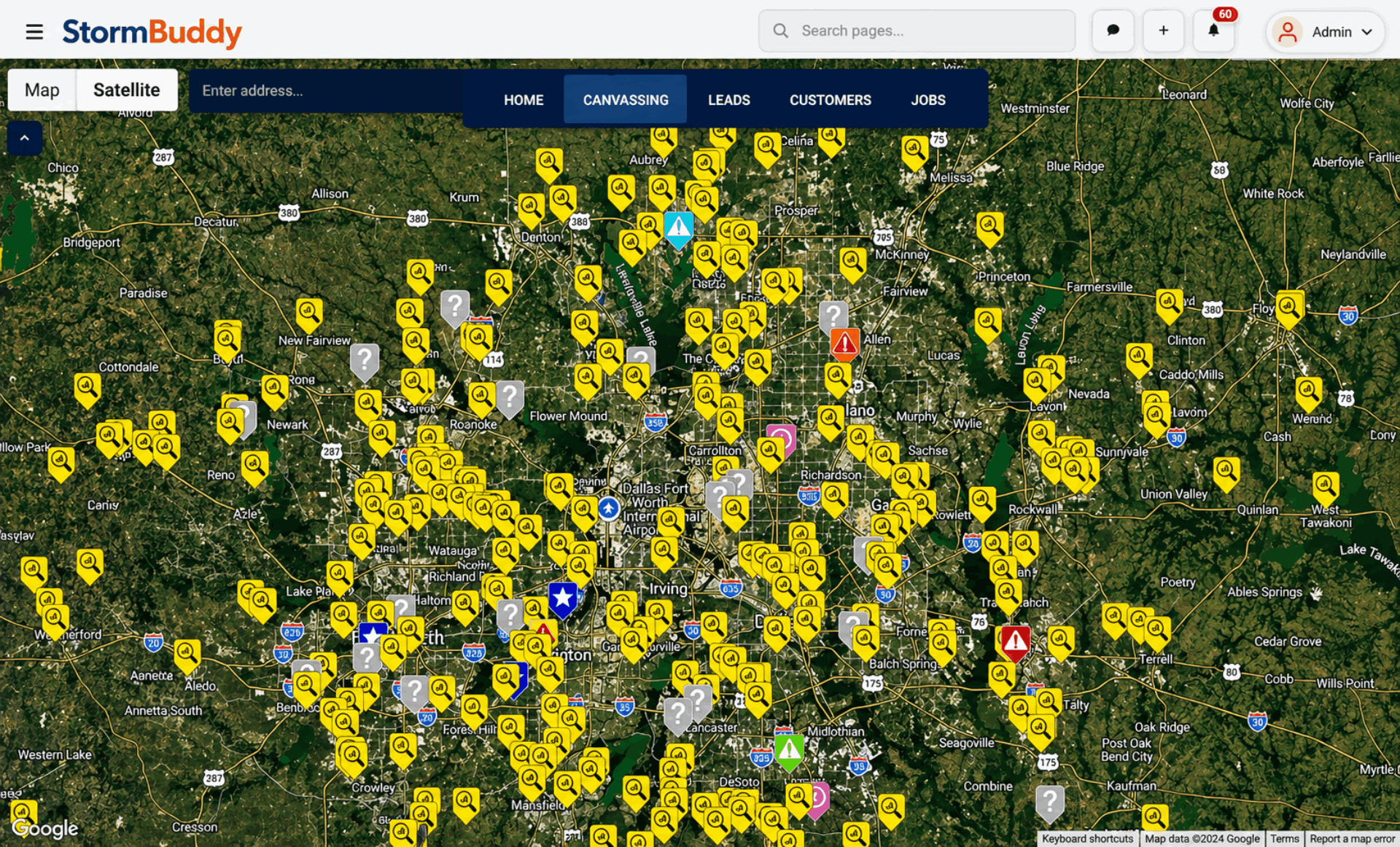Click the Google logo on map
This screenshot has height=847, width=1400.
tap(45, 829)
